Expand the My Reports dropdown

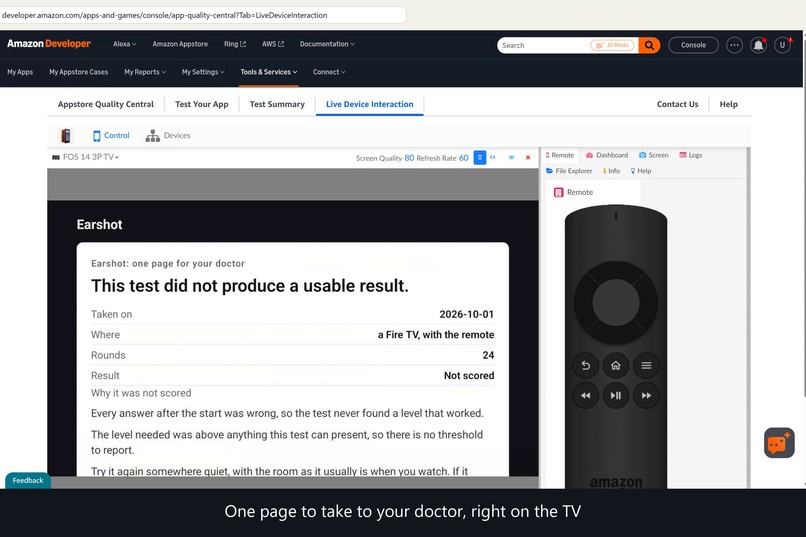145,72
